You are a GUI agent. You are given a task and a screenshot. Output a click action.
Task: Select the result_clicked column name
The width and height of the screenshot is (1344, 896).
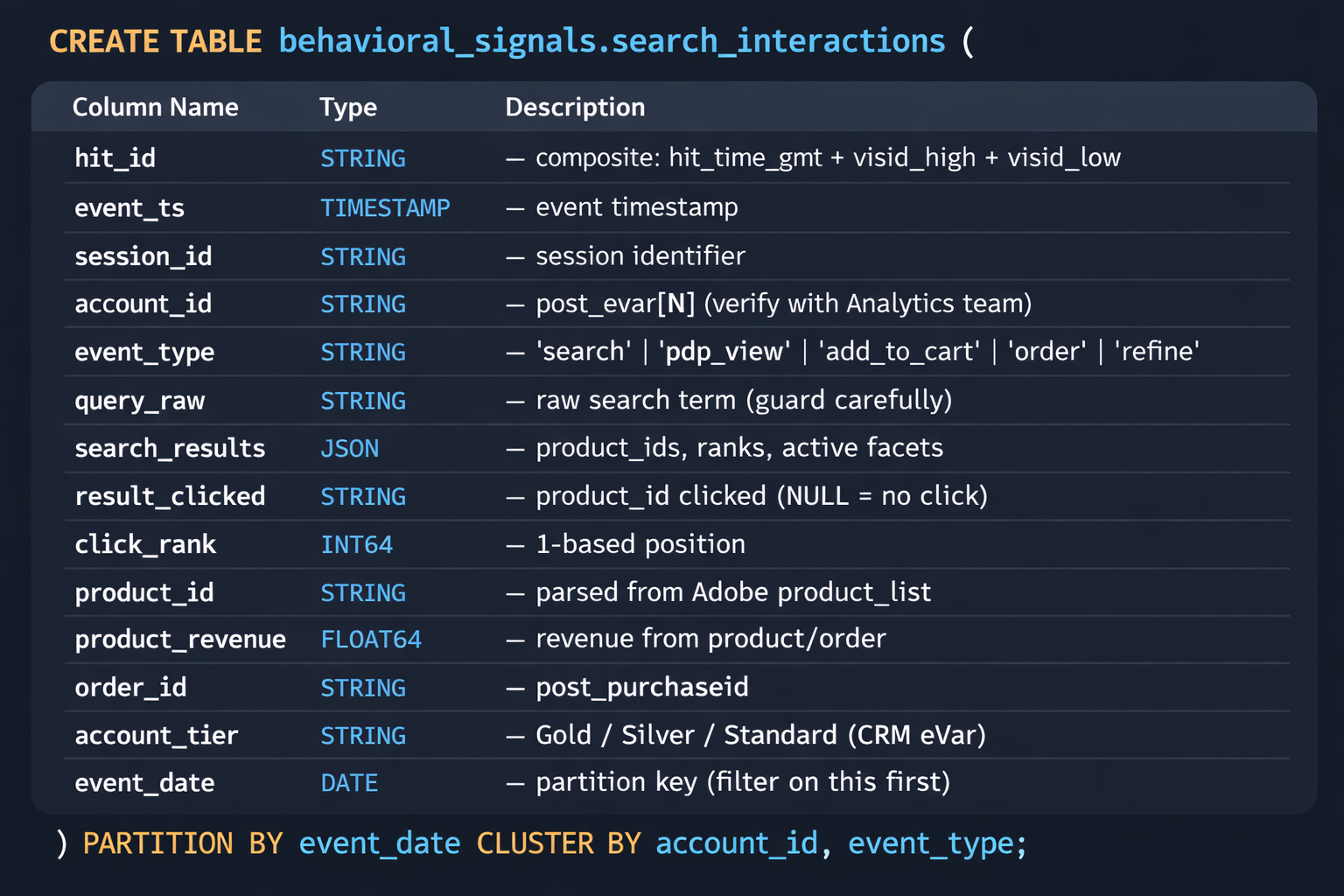(170, 496)
